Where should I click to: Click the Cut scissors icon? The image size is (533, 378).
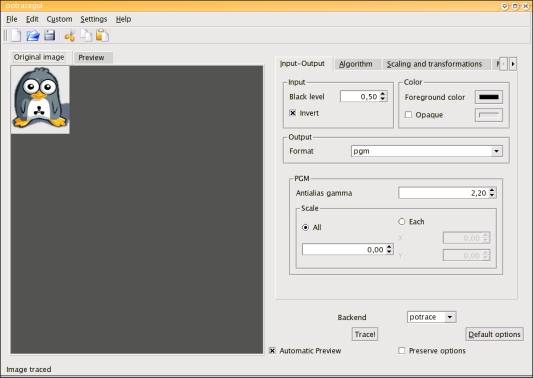70,36
